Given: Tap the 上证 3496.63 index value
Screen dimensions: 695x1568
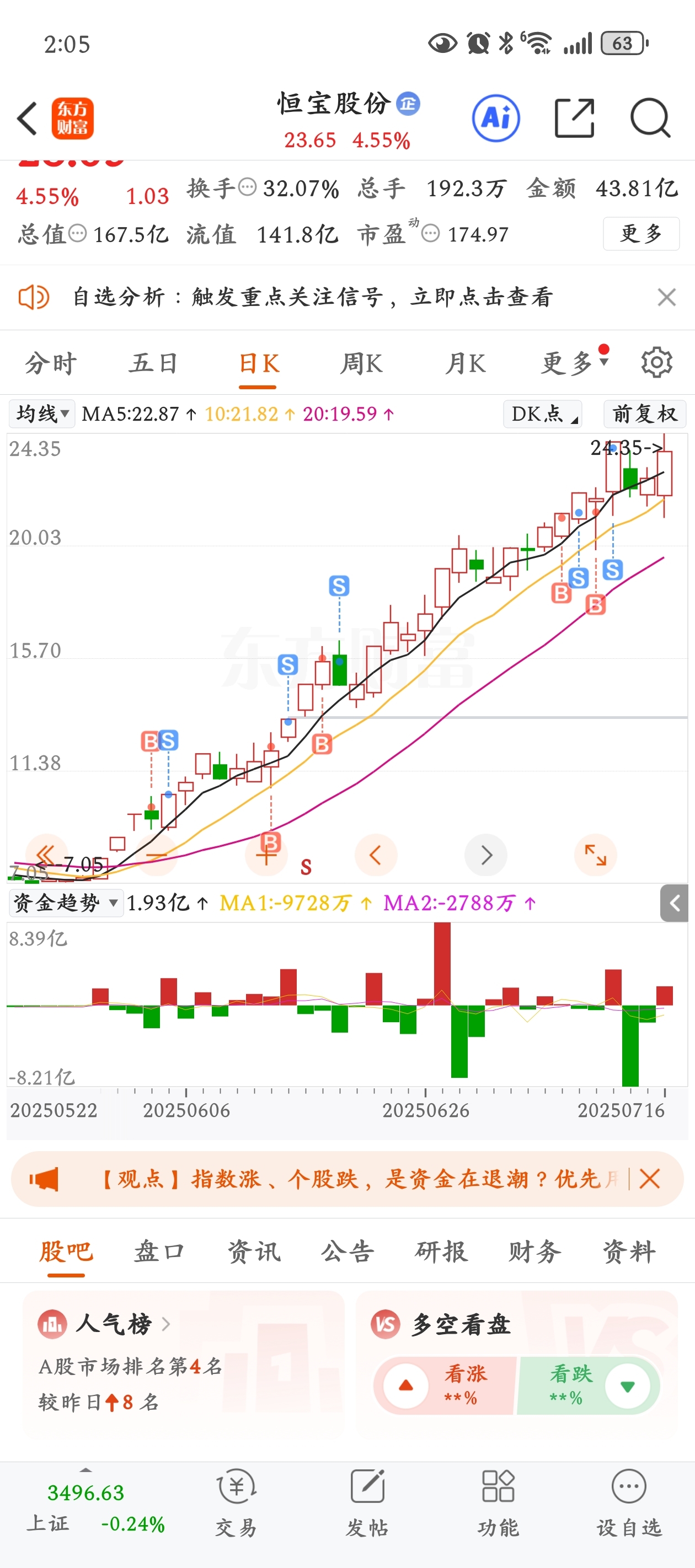Looking at the screenshot, I should coord(86,1492).
